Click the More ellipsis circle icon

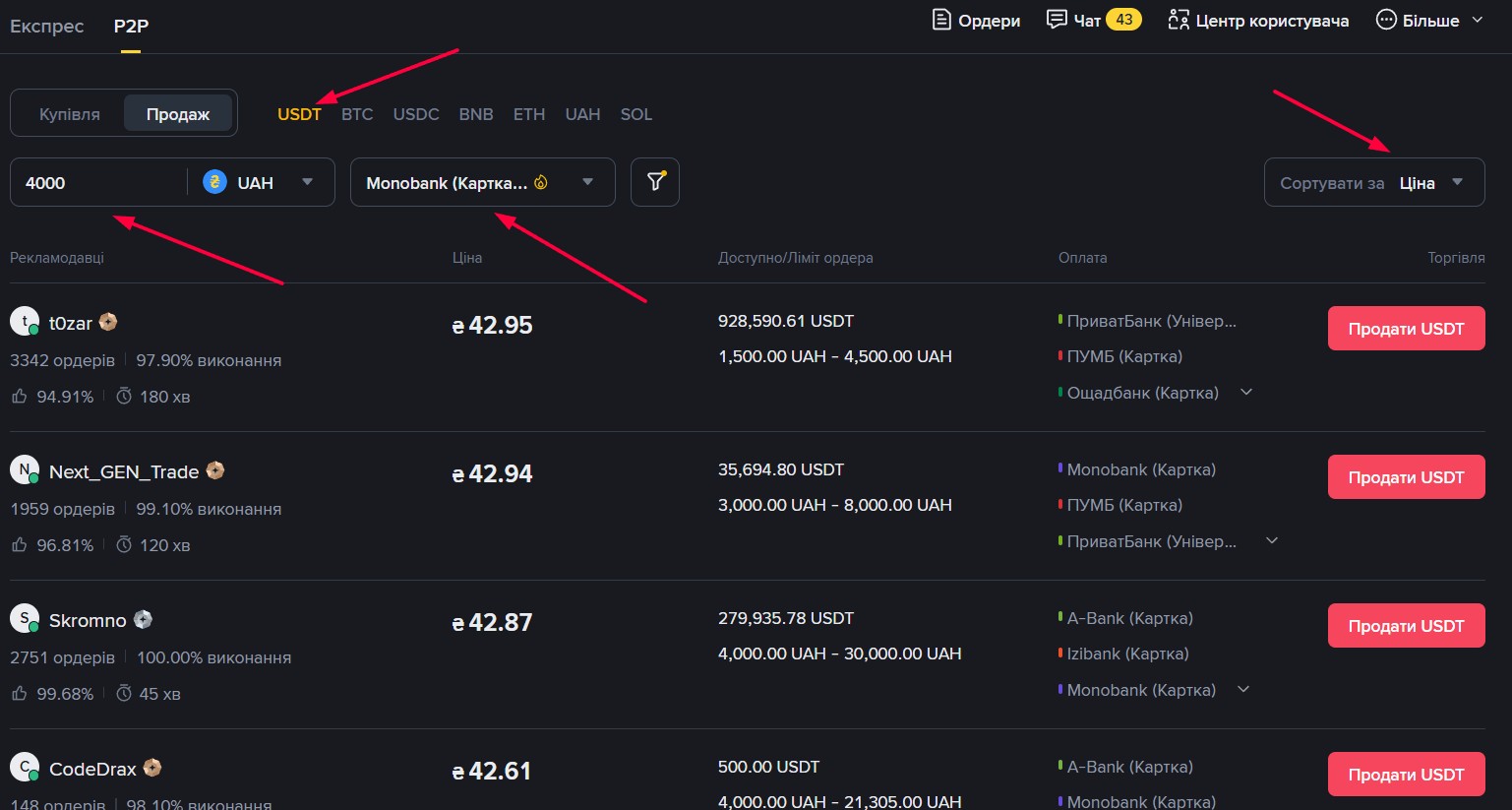pyautogui.click(x=1386, y=20)
